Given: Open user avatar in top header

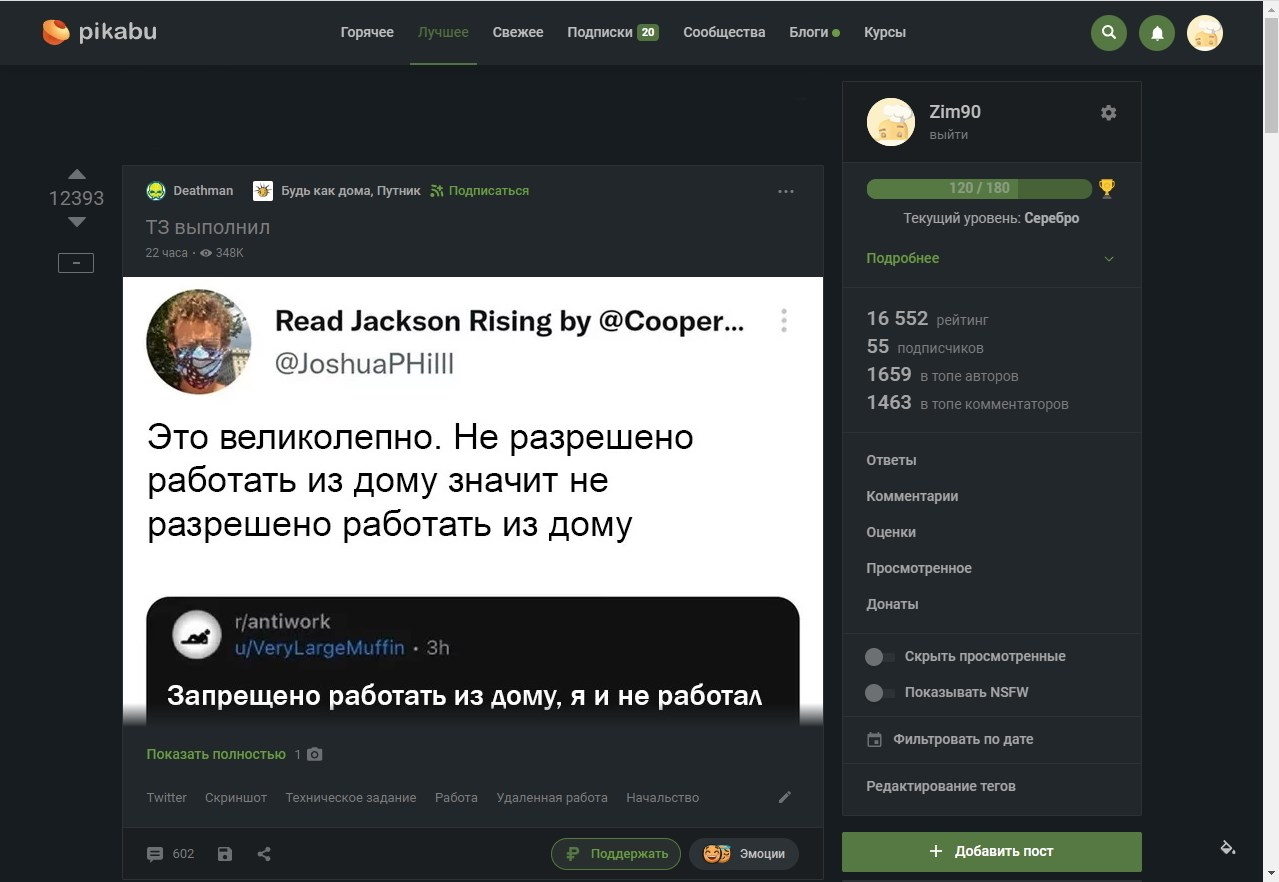Looking at the screenshot, I should pos(1205,33).
